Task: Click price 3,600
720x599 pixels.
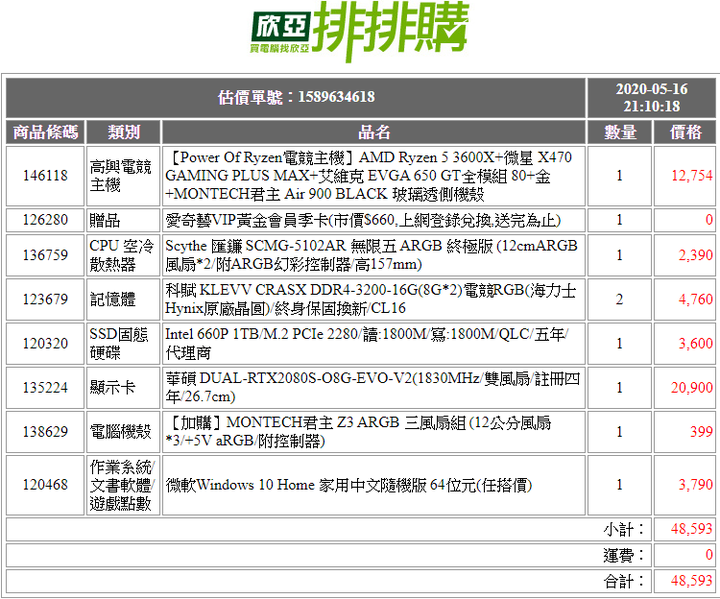Action: pyautogui.click(x=696, y=343)
